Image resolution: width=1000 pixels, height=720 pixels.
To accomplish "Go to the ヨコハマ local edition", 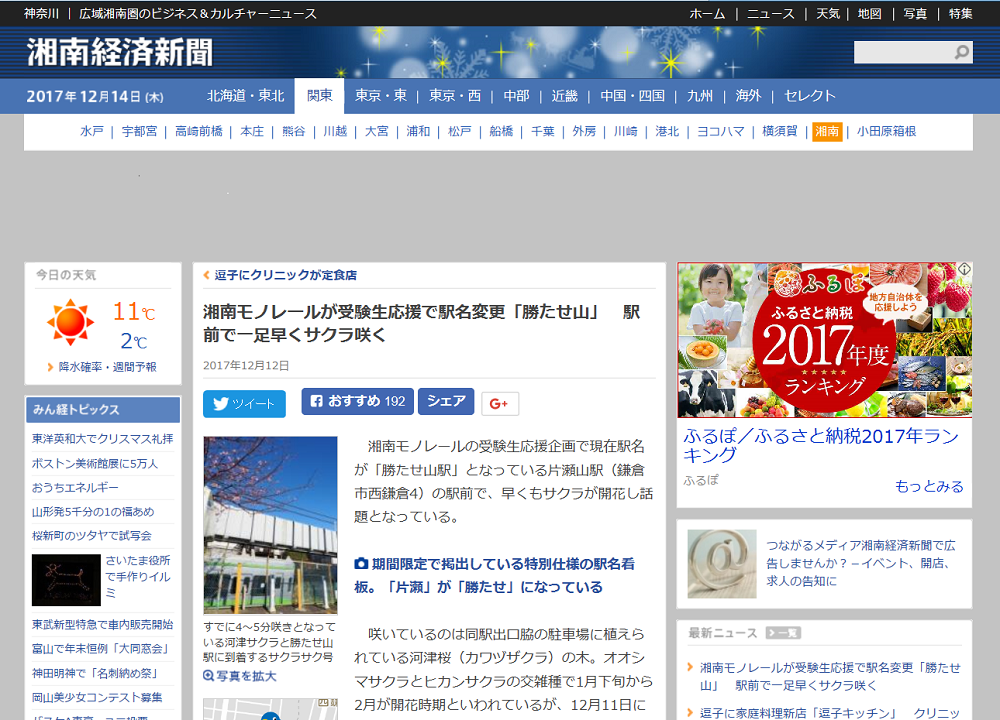I will click(x=721, y=131).
